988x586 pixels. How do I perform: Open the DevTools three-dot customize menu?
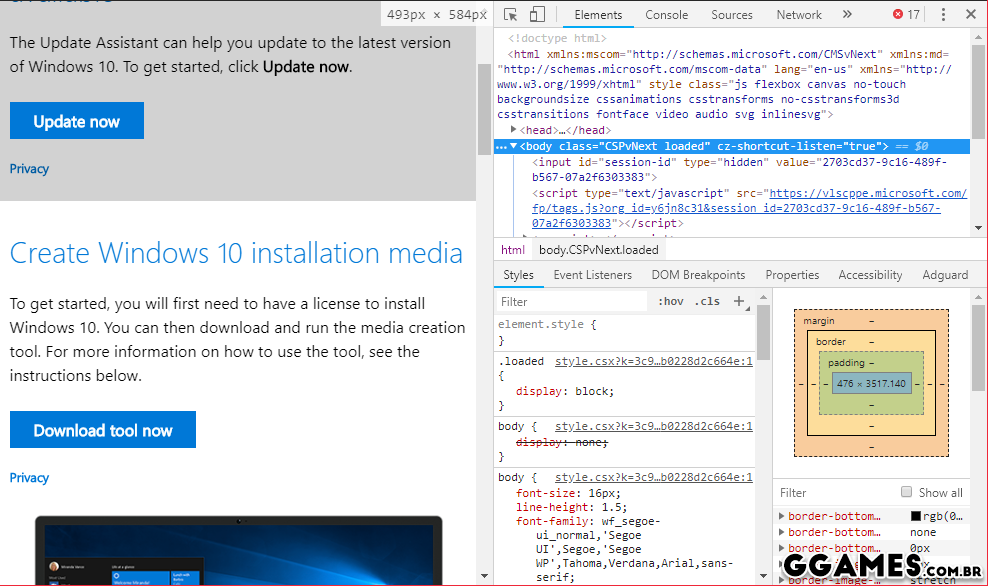(942, 15)
